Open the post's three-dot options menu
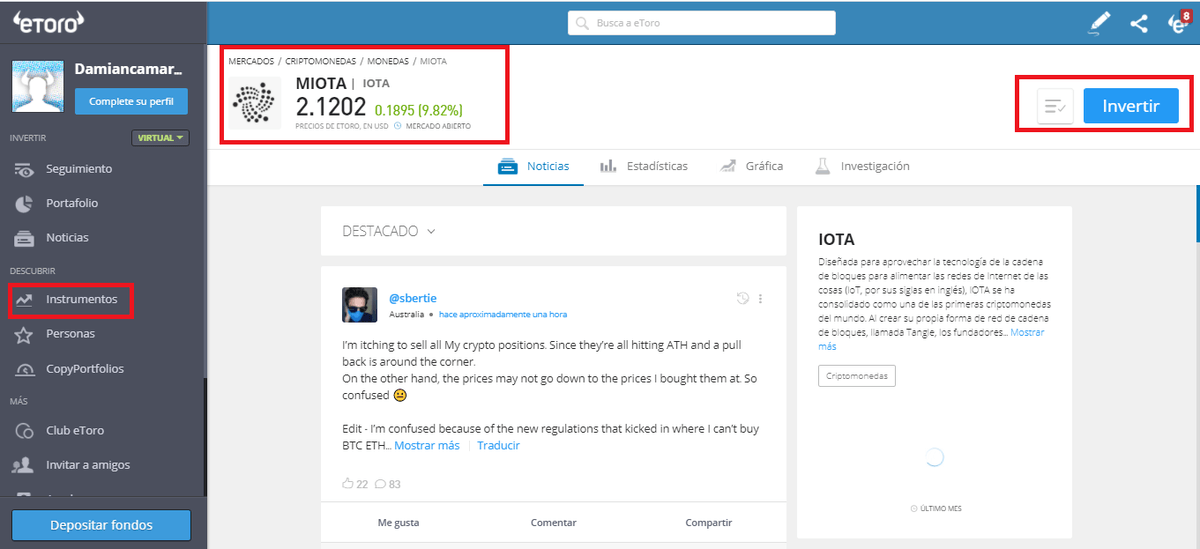Viewport: 1200px width, 549px height. 760,298
